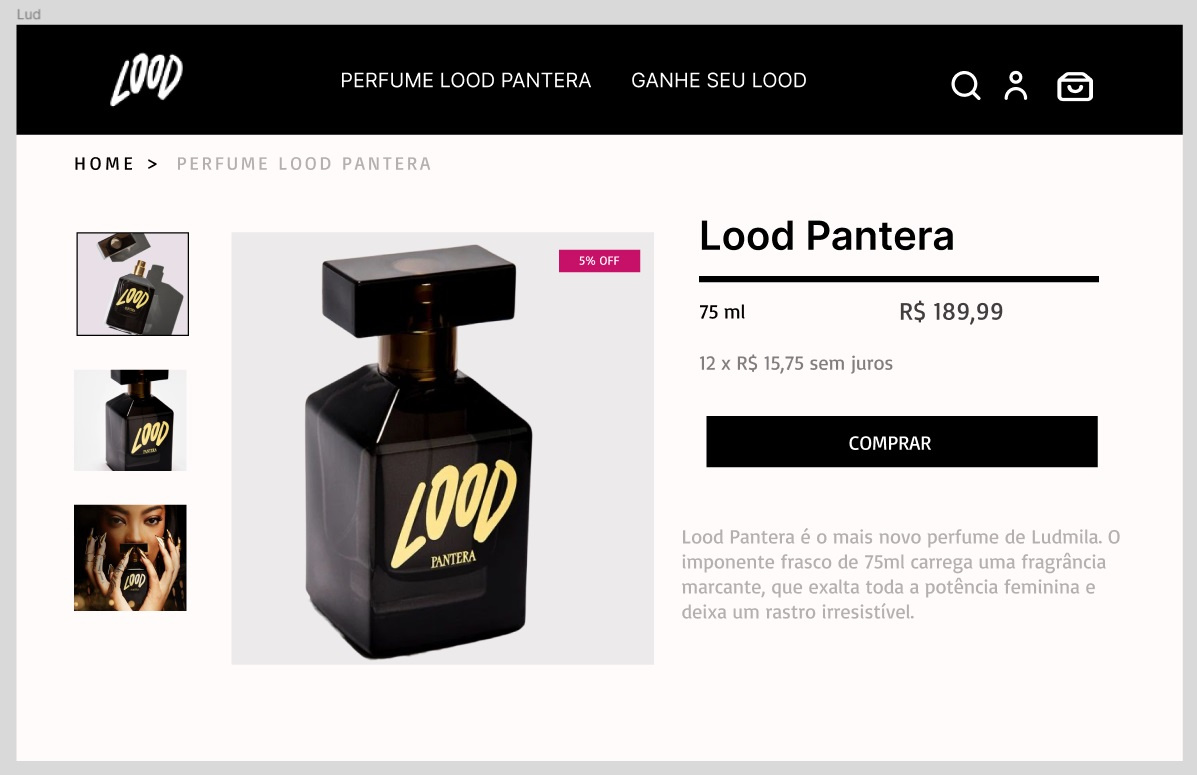Open the search icon in the header
1197x775 pixels.
(965, 86)
